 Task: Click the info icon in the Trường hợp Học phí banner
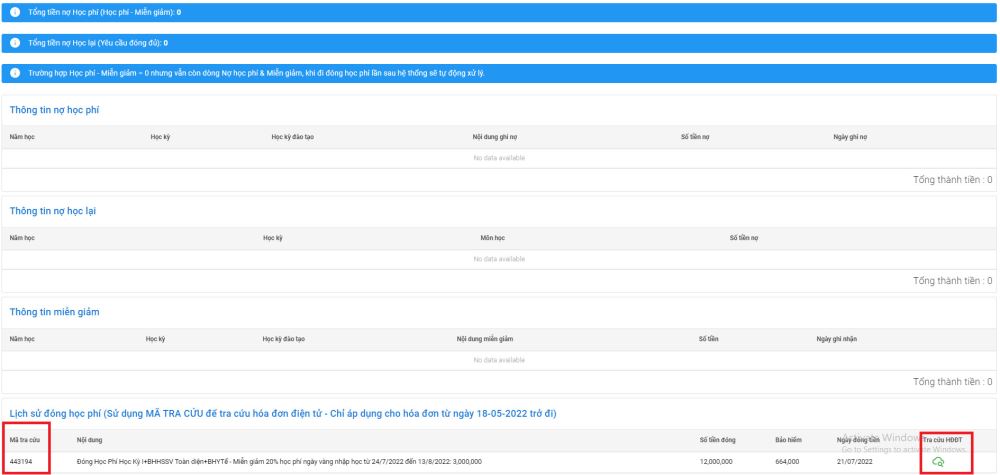tap(15, 74)
